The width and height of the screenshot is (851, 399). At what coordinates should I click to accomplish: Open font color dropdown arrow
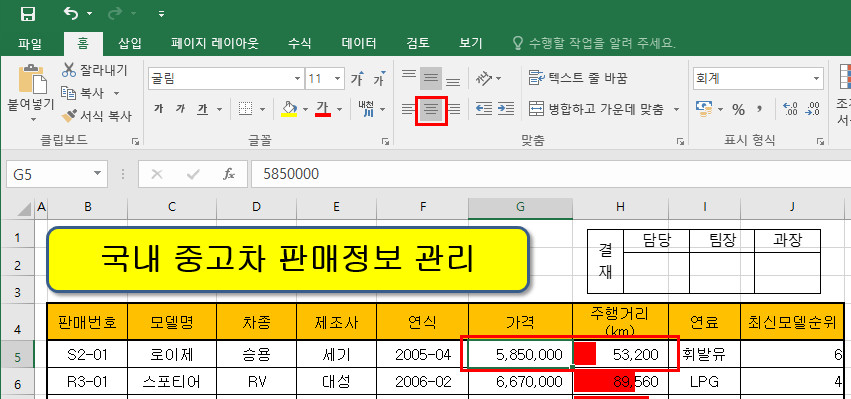coord(339,109)
